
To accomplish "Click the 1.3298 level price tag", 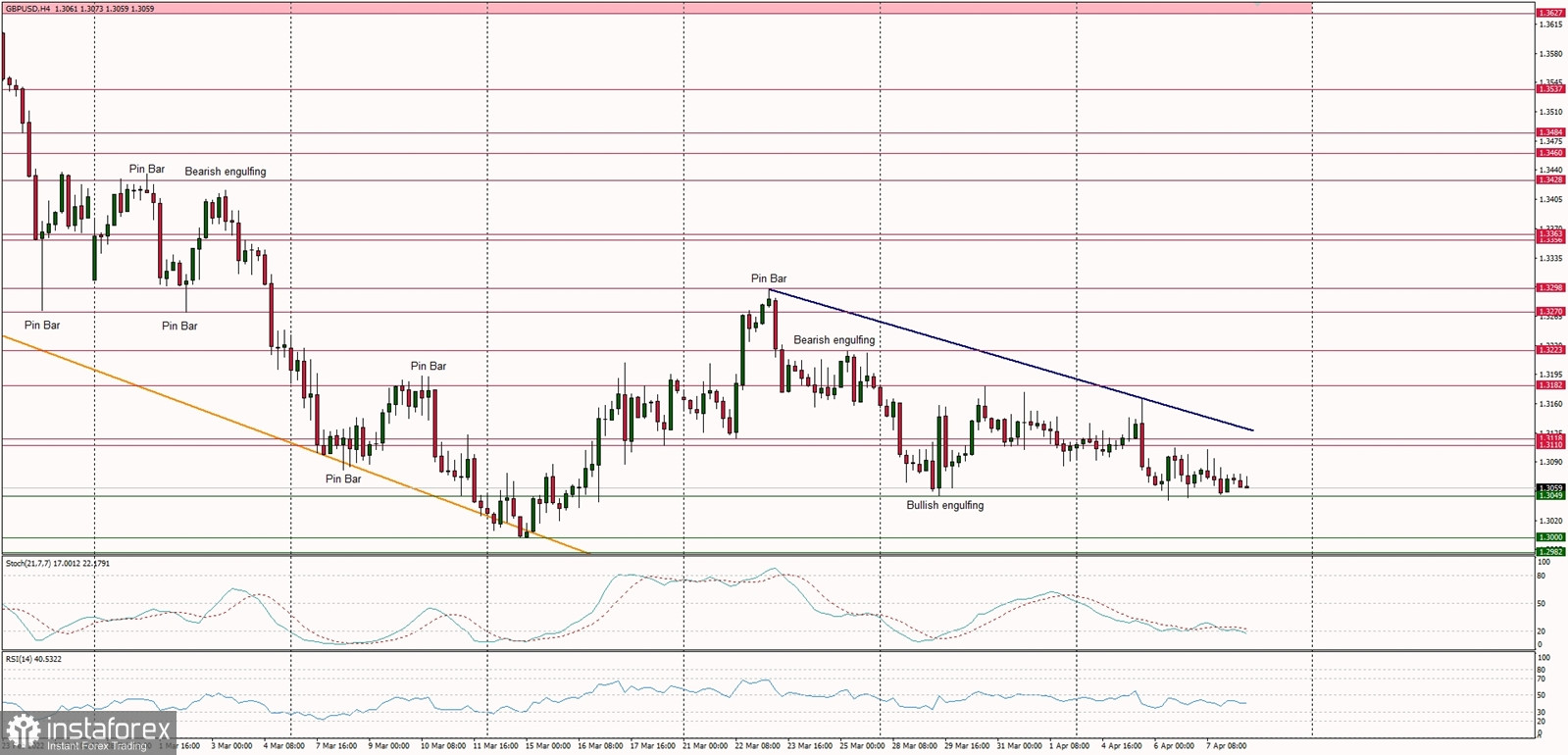I will 1550,288.
